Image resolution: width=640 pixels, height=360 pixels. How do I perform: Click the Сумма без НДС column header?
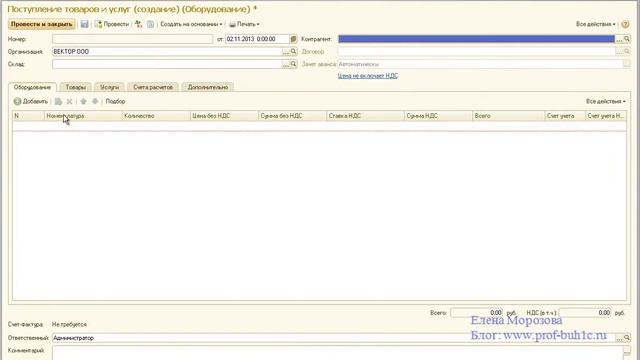pos(292,116)
